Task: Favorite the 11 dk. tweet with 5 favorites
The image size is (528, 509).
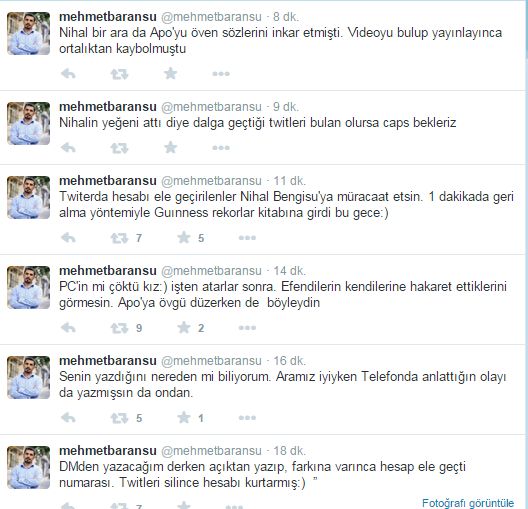Action: point(184,238)
